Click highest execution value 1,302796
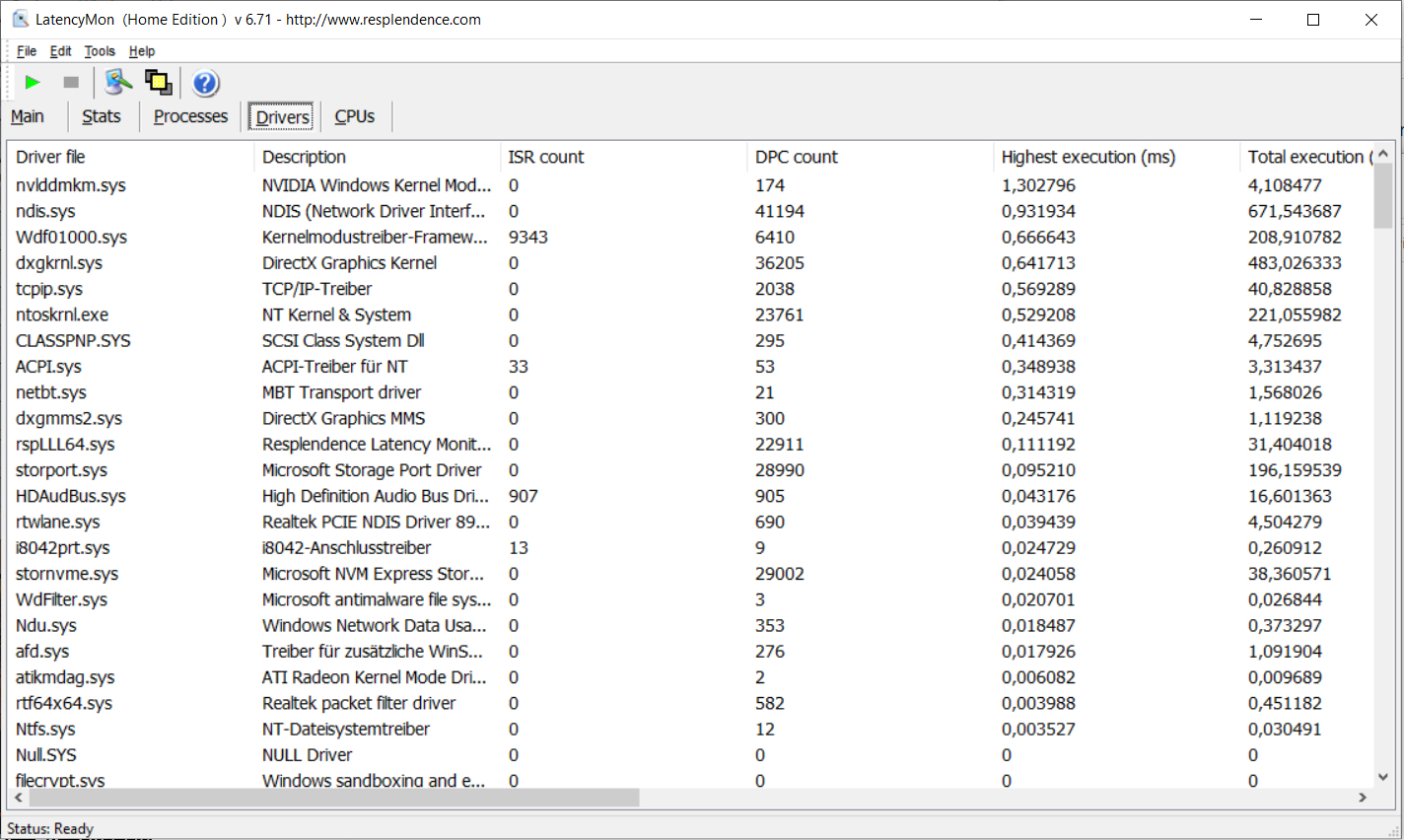Image resolution: width=1404 pixels, height=840 pixels. click(1038, 185)
